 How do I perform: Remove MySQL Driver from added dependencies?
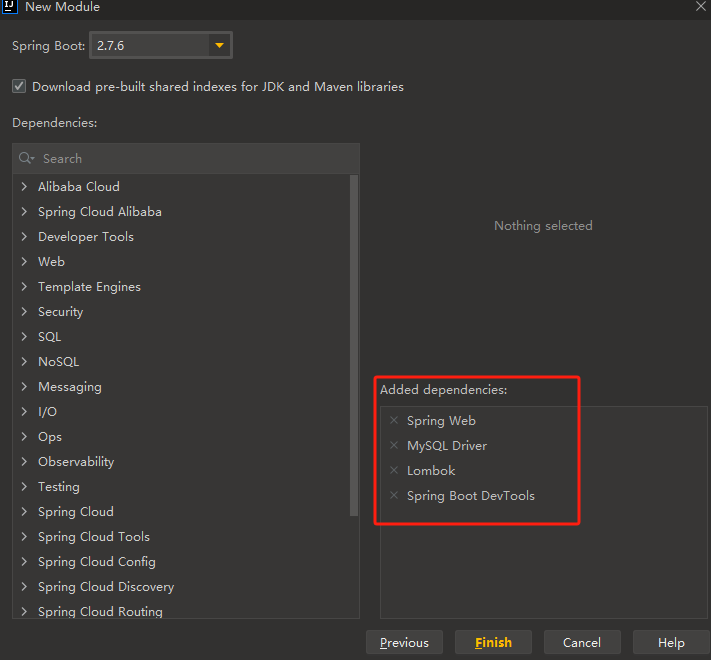click(394, 445)
